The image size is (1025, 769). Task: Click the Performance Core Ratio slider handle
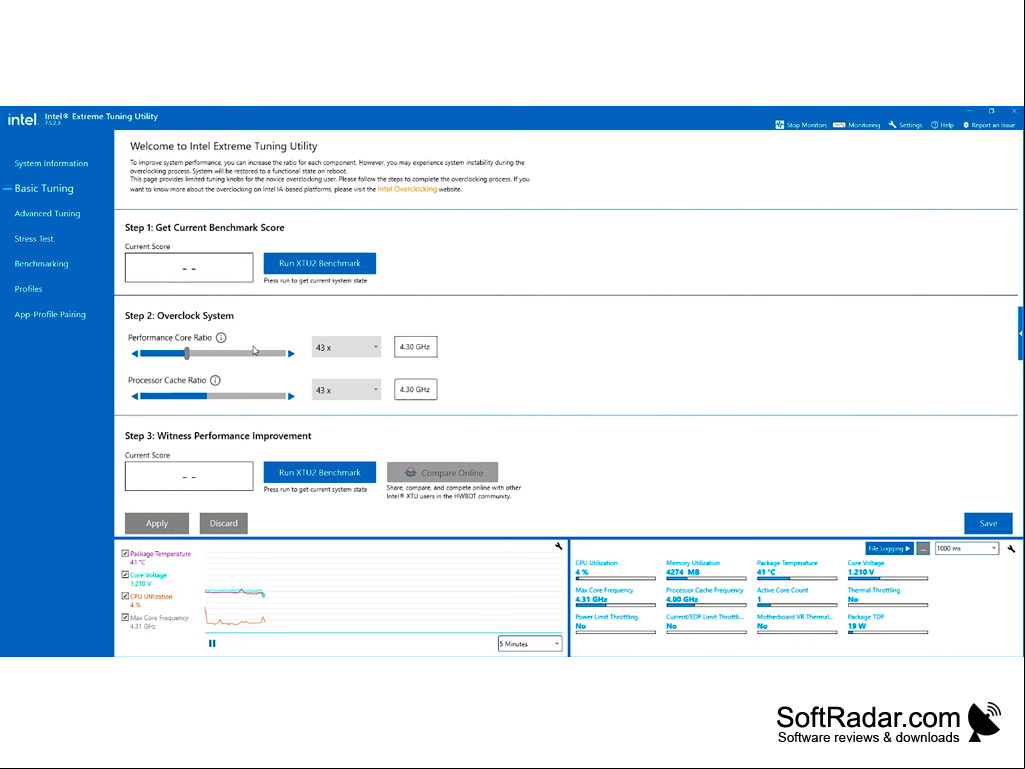(x=187, y=354)
